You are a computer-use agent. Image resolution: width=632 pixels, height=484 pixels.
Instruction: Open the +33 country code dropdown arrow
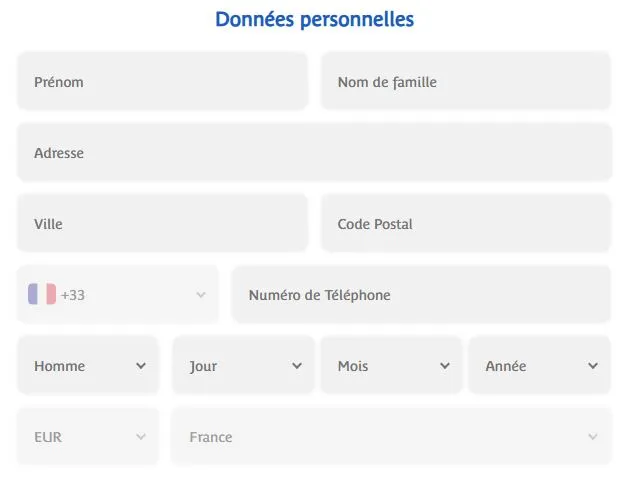click(x=201, y=295)
